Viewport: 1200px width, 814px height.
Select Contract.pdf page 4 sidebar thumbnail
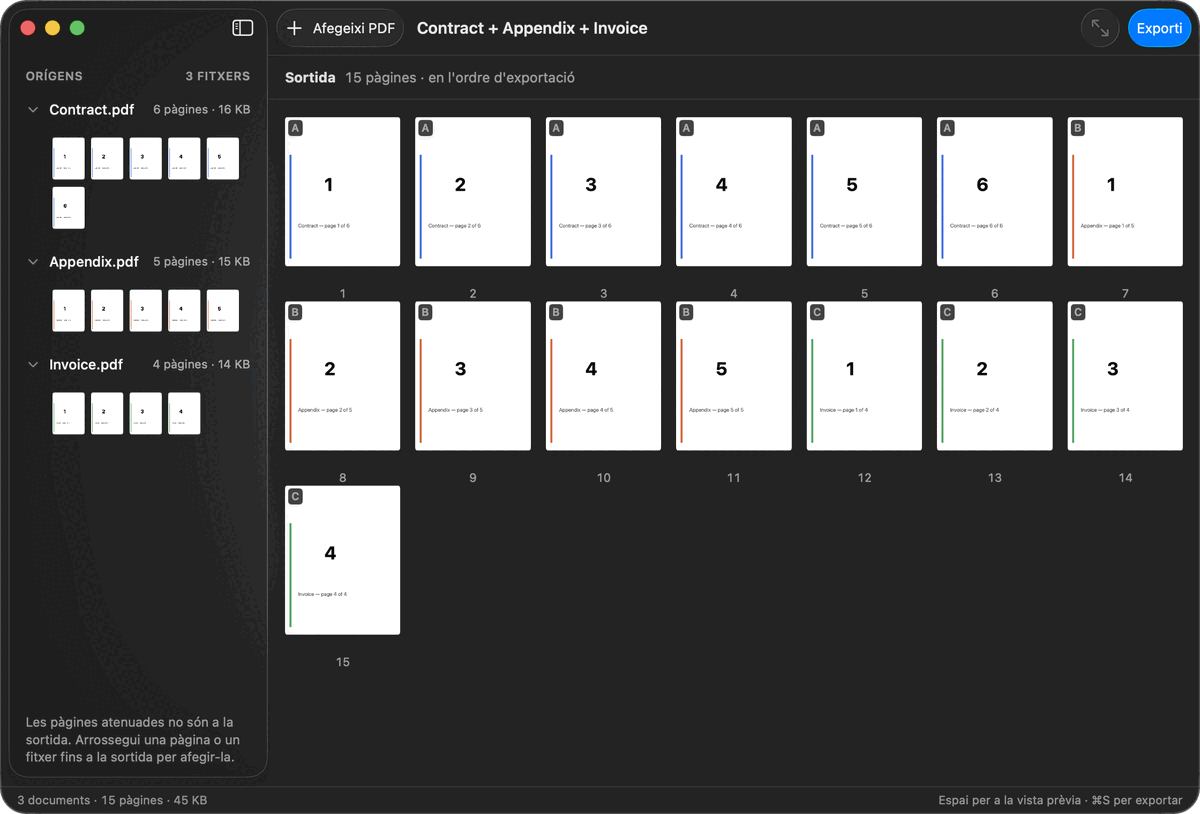184,159
